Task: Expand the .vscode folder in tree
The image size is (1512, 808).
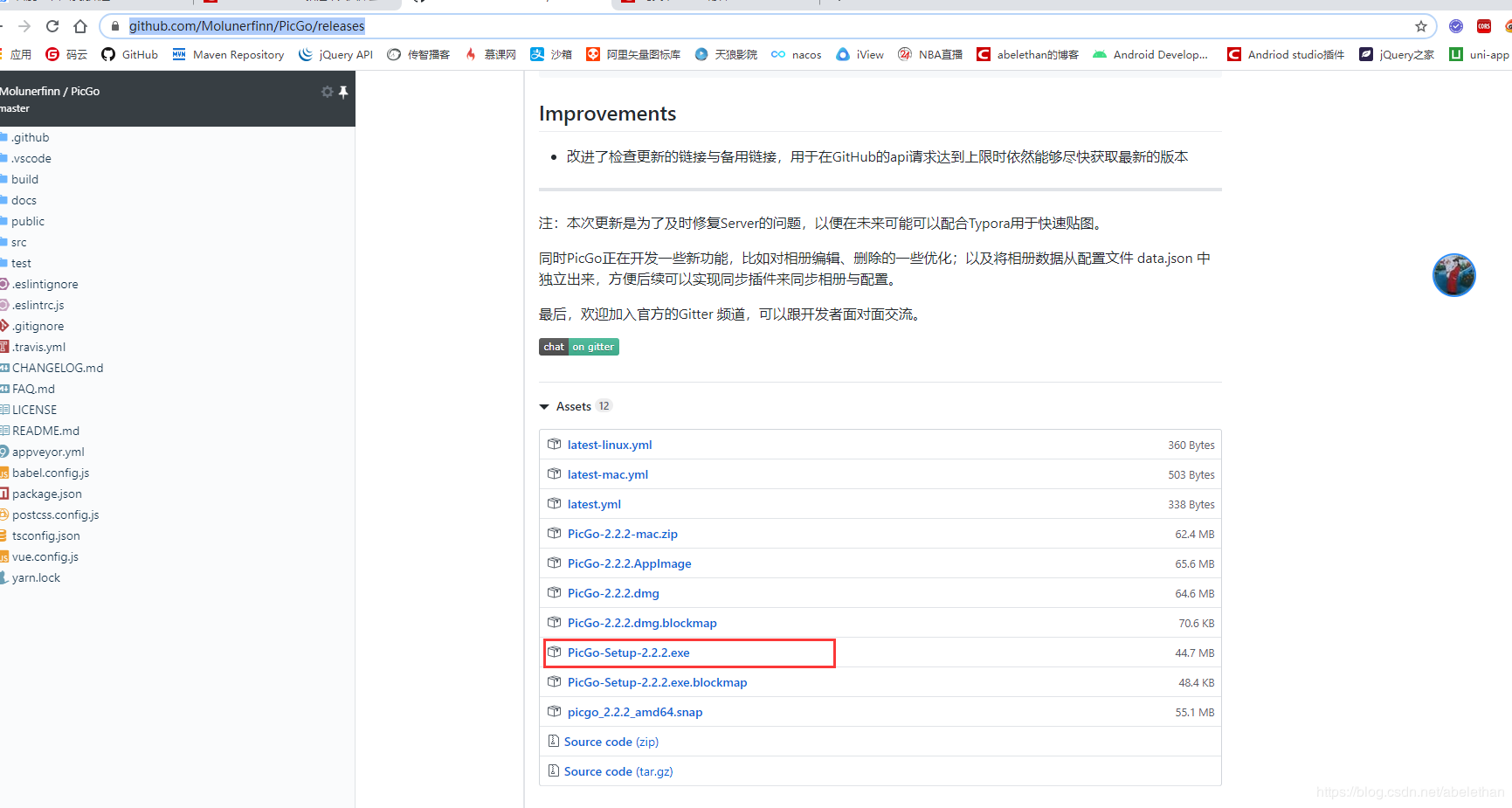Action: 26,158
